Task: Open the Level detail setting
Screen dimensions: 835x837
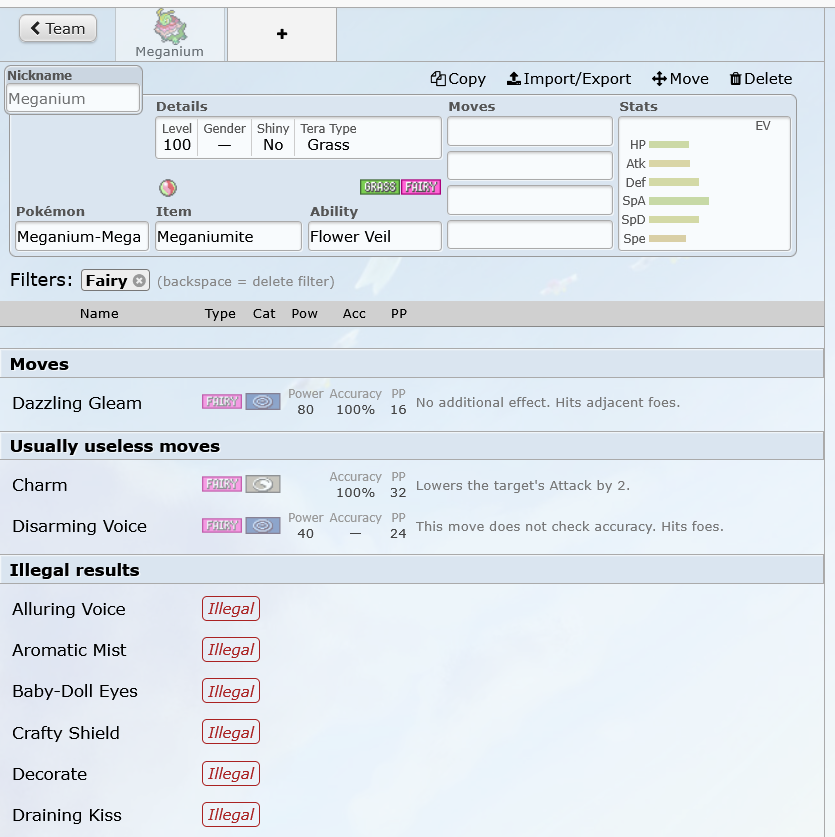Action: pyautogui.click(x=177, y=138)
